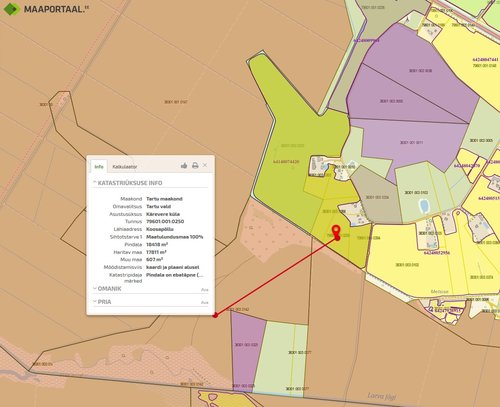
Task: Close the cadastral info popup
Action: [x=205, y=165]
